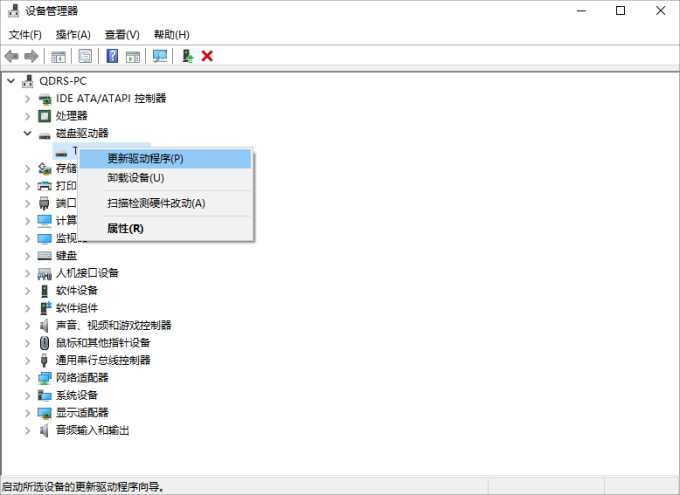Expand the 处理器 node

[x=28, y=116]
